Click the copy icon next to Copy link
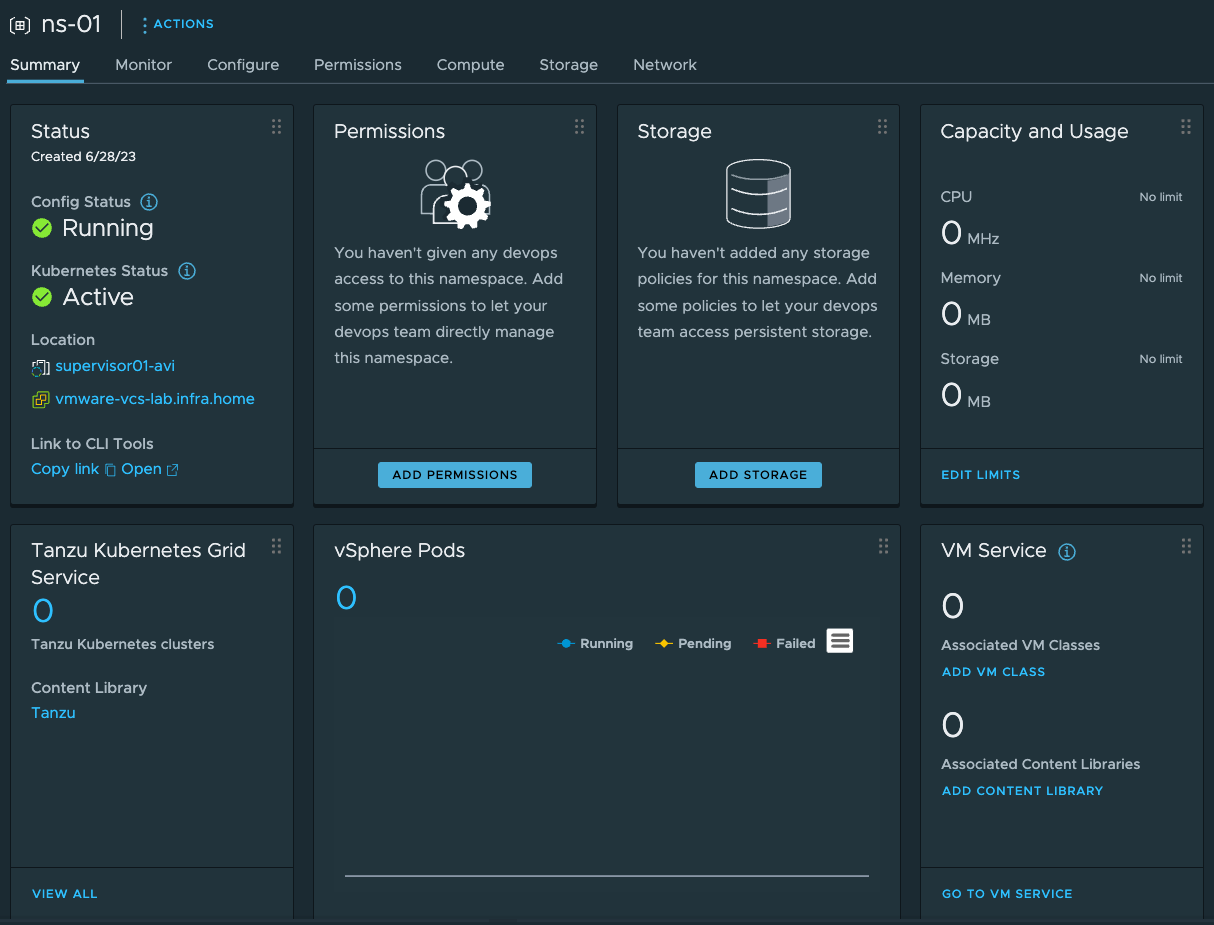 pyautogui.click(x=108, y=469)
